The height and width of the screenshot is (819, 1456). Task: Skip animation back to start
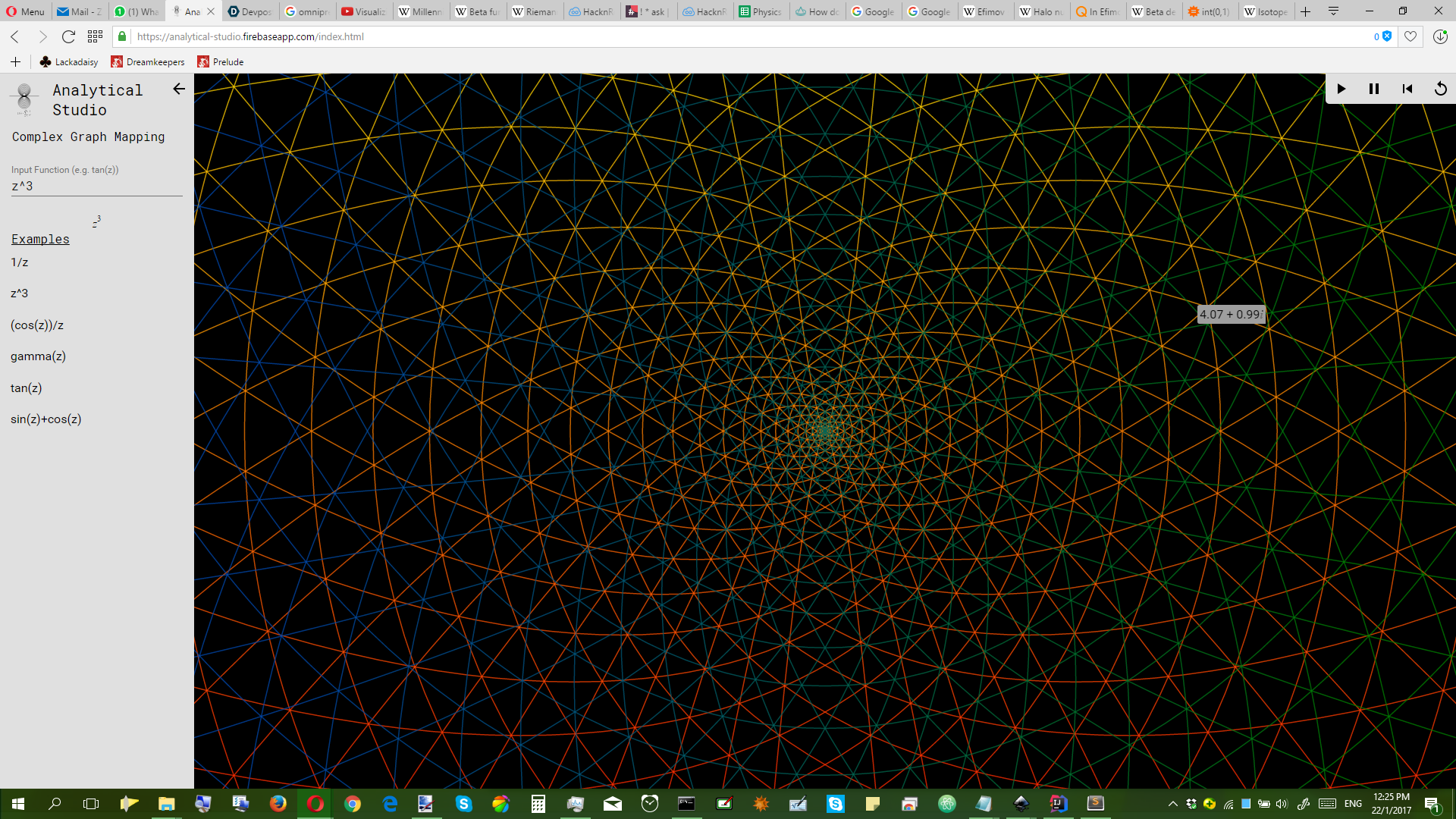(1407, 89)
